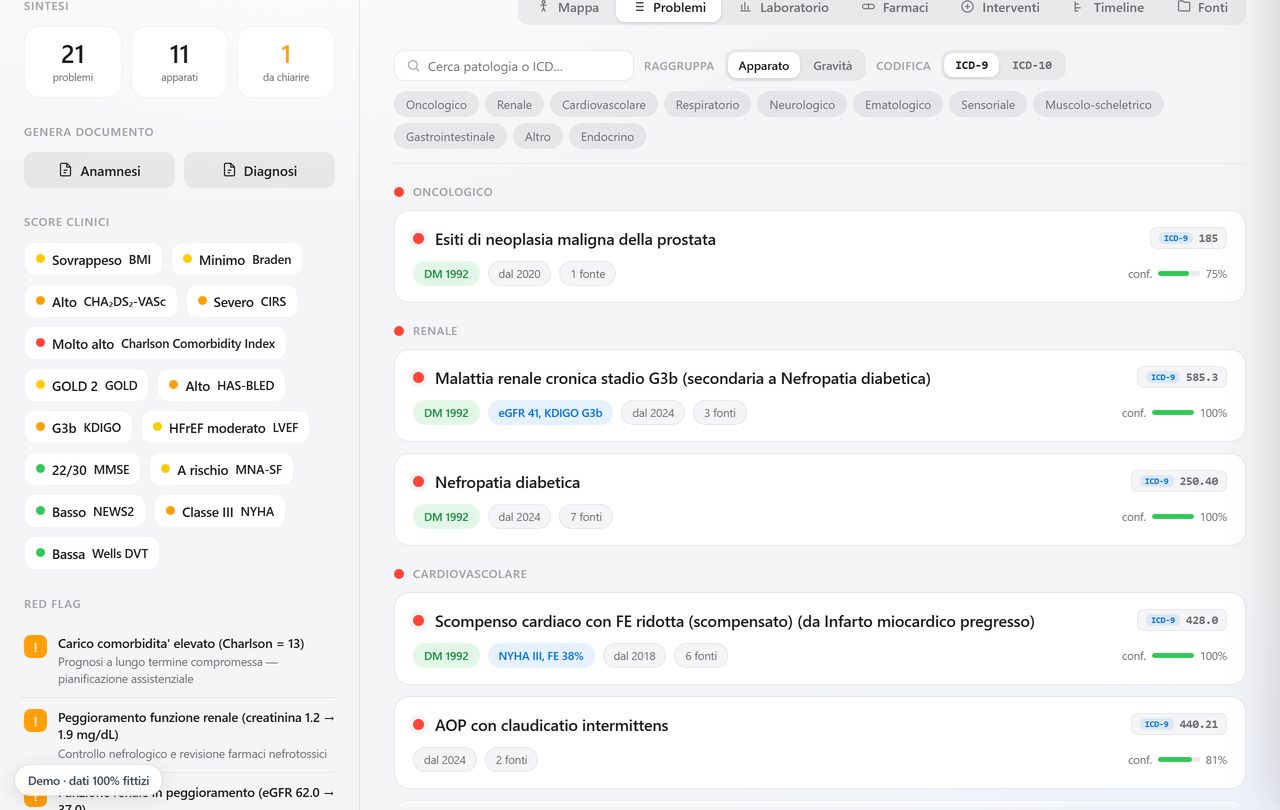This screenshot has height=810, width=1280.
Task: Open 'Esiti di neoplasia maligna della prostata' problem
Action: (x=820, y=256)
